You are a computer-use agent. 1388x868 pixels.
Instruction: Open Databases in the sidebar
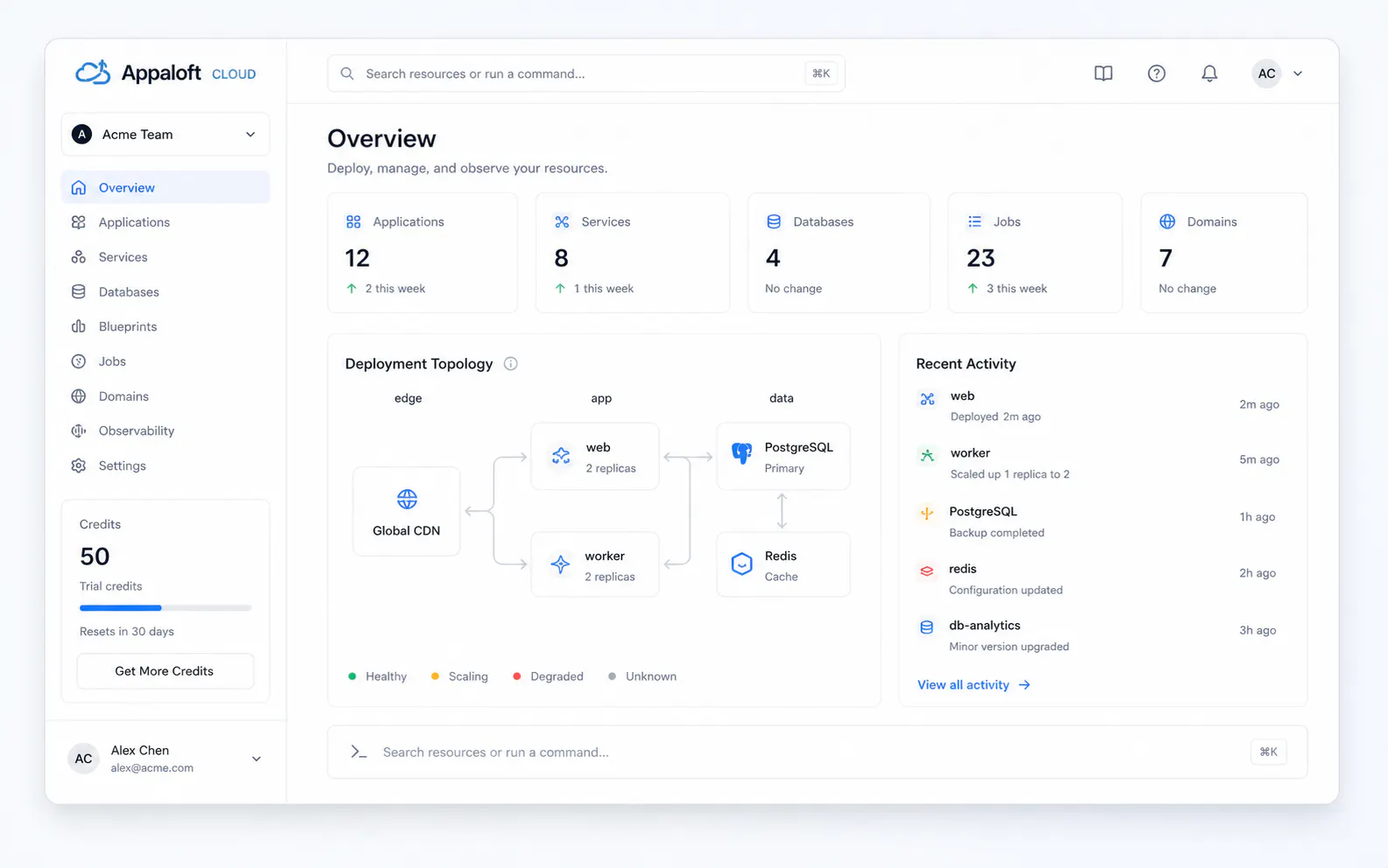coord(165,291)
